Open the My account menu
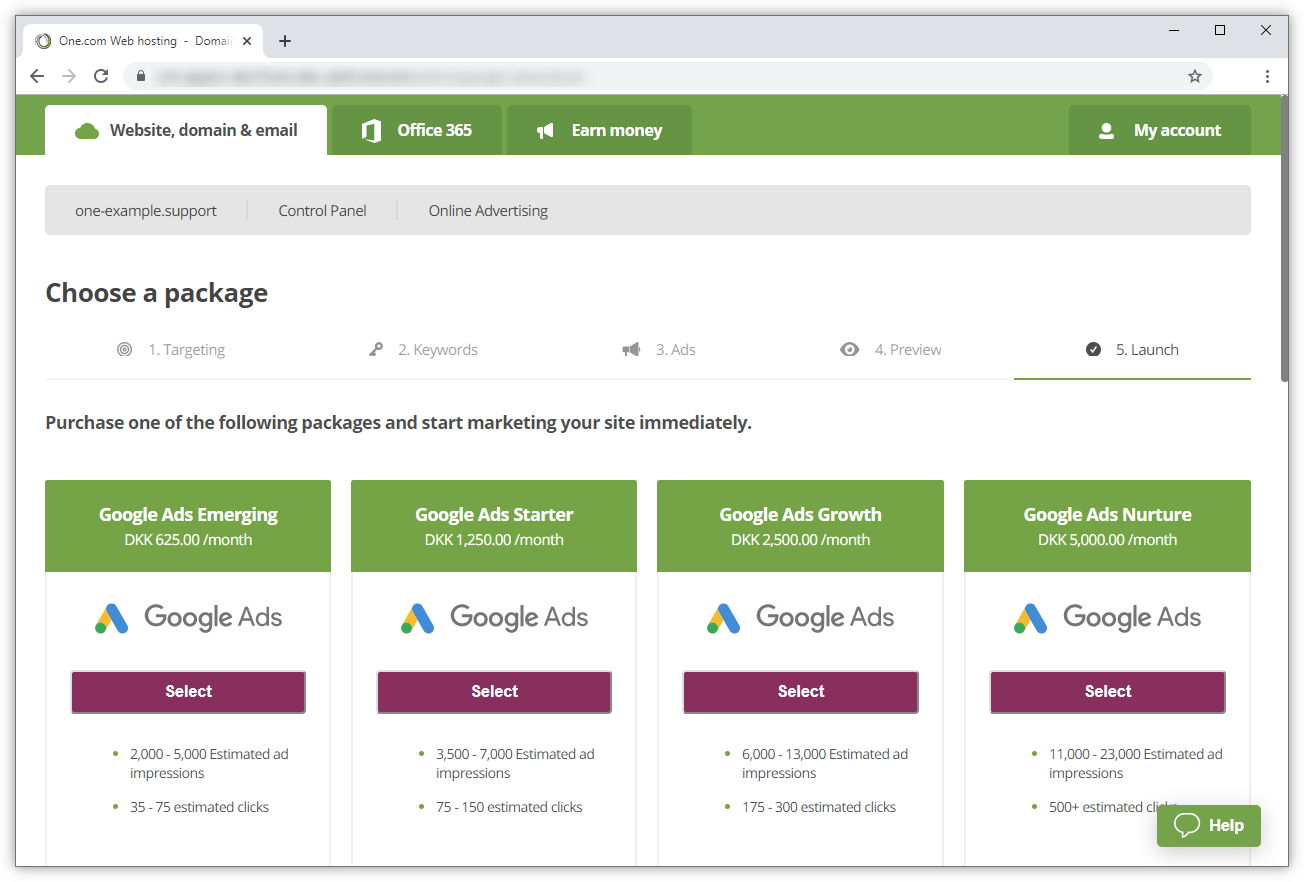1304x882 pixels. tap(1160, 130)
